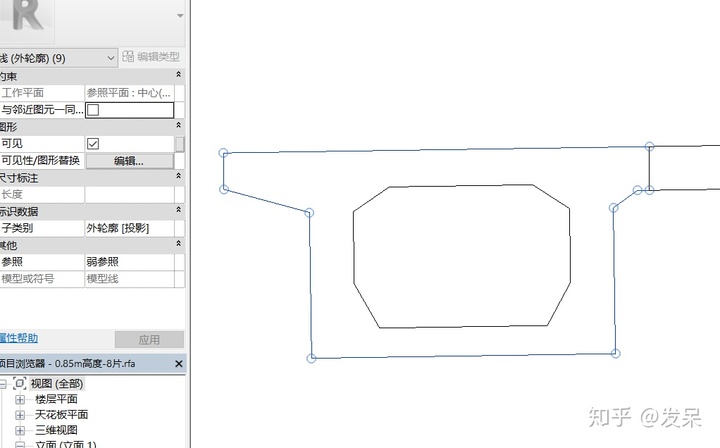Uncheck the 可见 checkbox
The width and height of the screenshot is (720, 448).
pyautogui.click(x=93, y=144)
